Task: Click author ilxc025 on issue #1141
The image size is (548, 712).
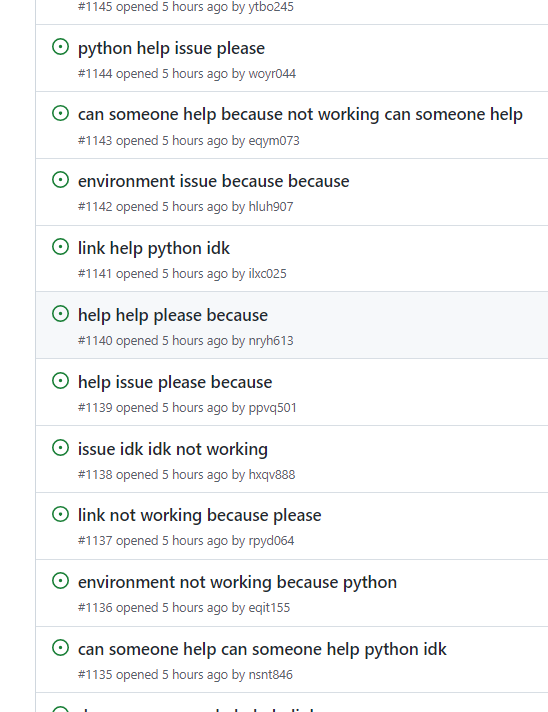Action: [267, 274]
